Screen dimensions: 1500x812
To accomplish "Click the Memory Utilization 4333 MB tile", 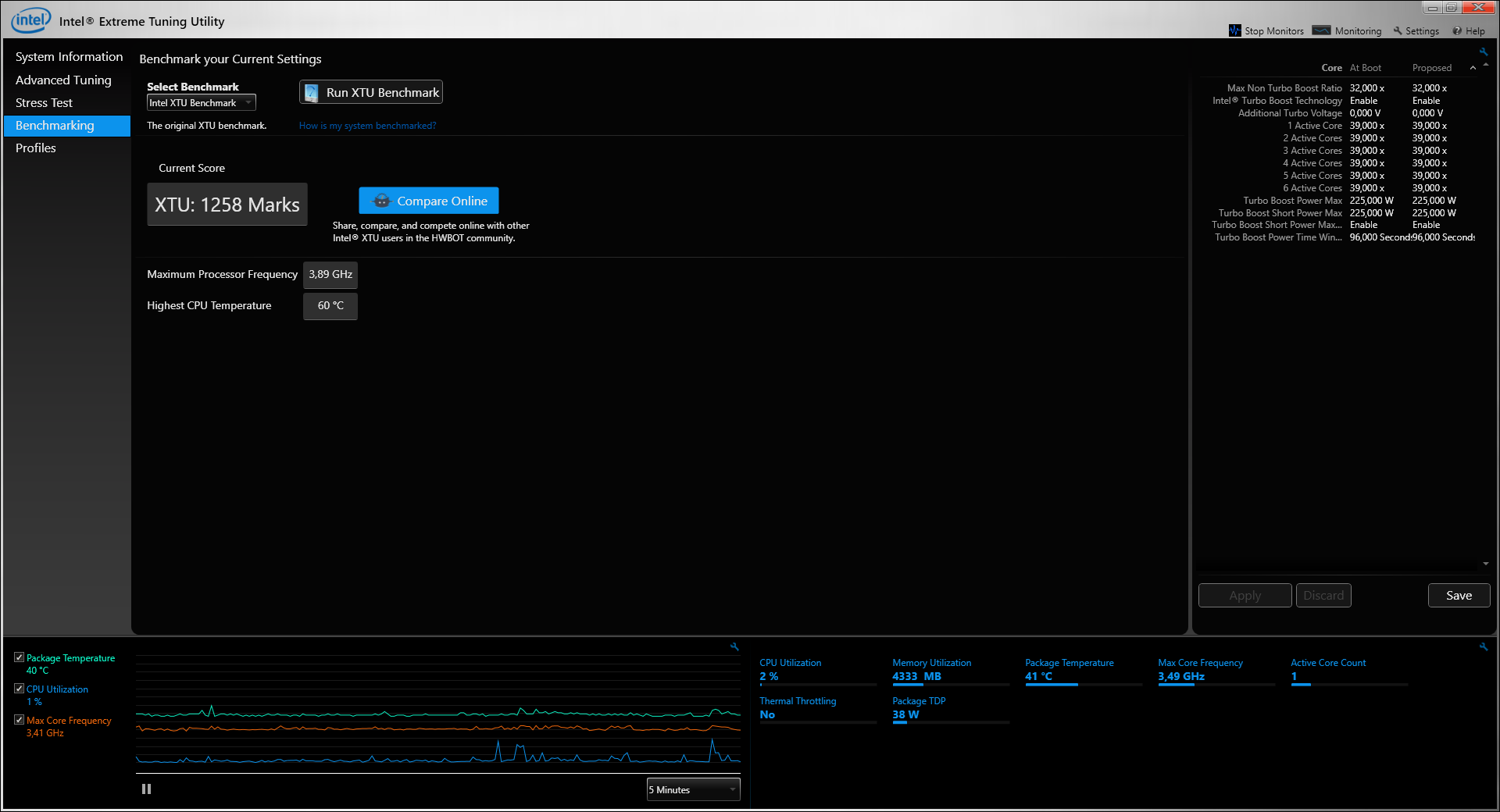I will (951, 671).
